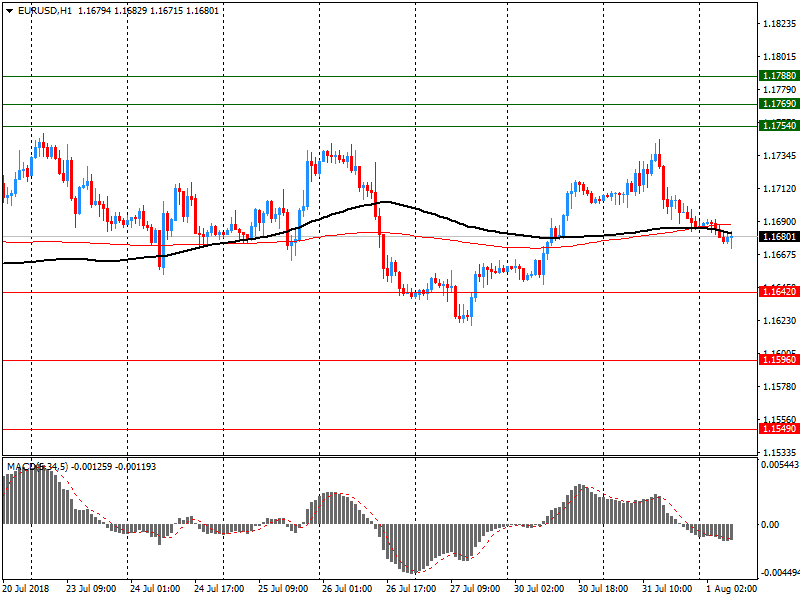The width and height of the screenshot is (800, 600).
Task: Click the 0.005443 MACD scale value
Action: pyautogui.click(x=779, y=466)
